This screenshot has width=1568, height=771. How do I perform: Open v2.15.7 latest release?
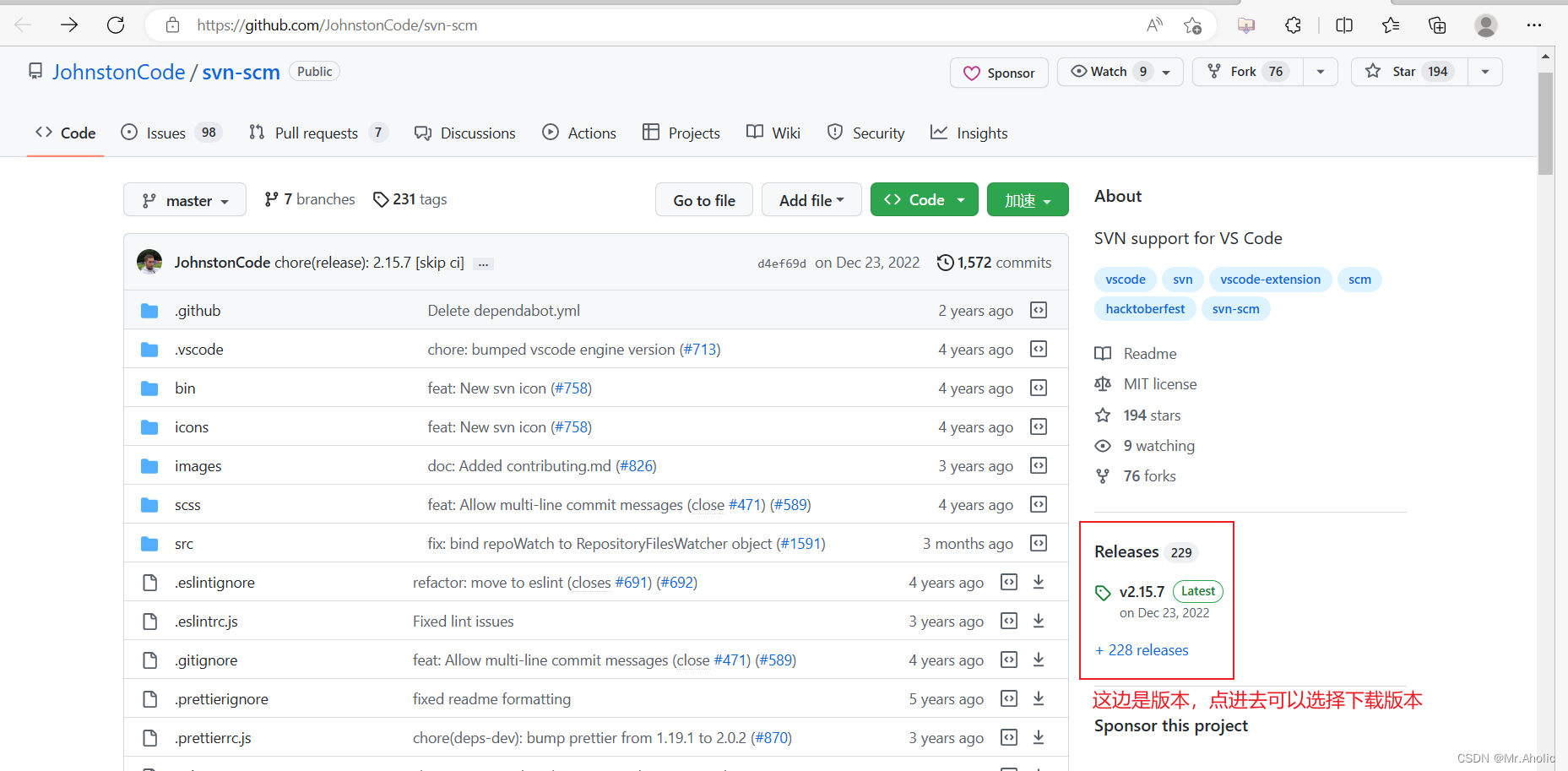[1142, 592]
